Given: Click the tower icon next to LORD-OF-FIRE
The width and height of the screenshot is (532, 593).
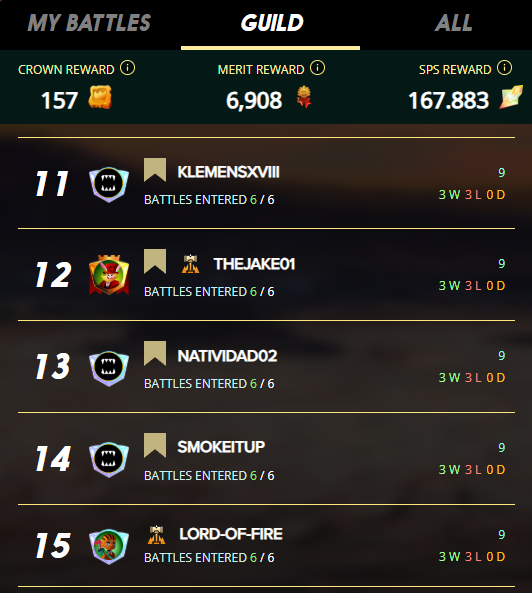Looking at the screenshot, I should [157, 535].
